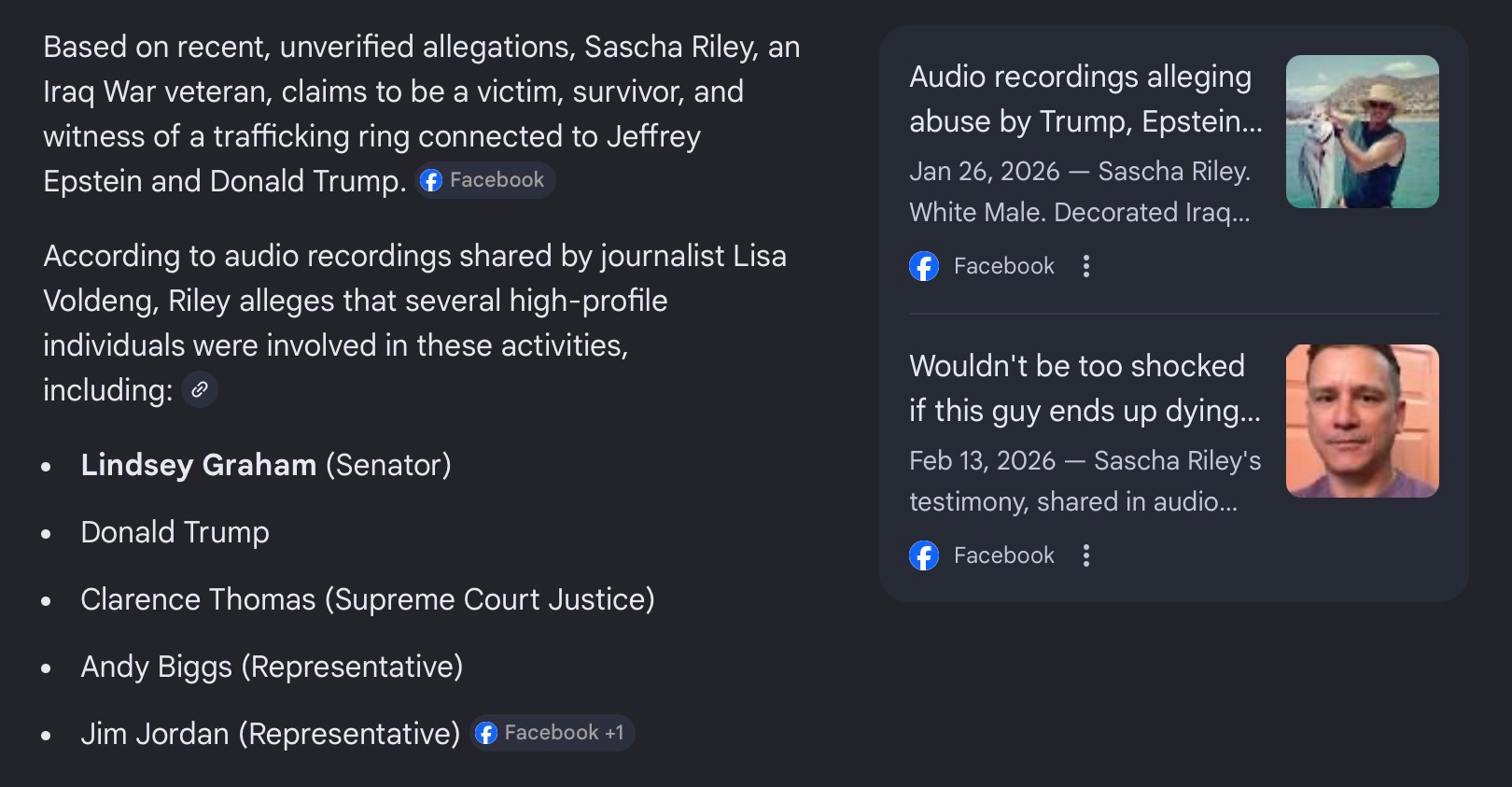1512x787 pixels.
Task: Click the "Donald Trump" bullet list item
Action: tap(175, 532)
